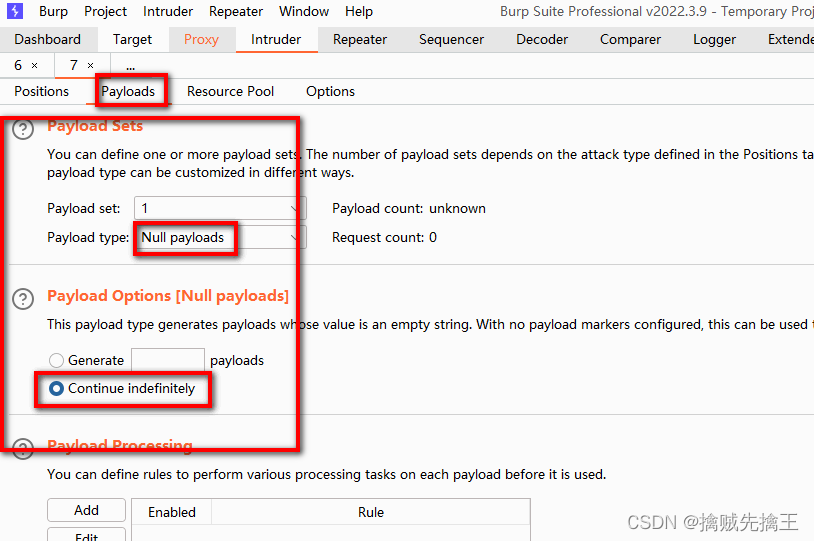Click the Burp Suite lightning logo icon

click(15, 10)
